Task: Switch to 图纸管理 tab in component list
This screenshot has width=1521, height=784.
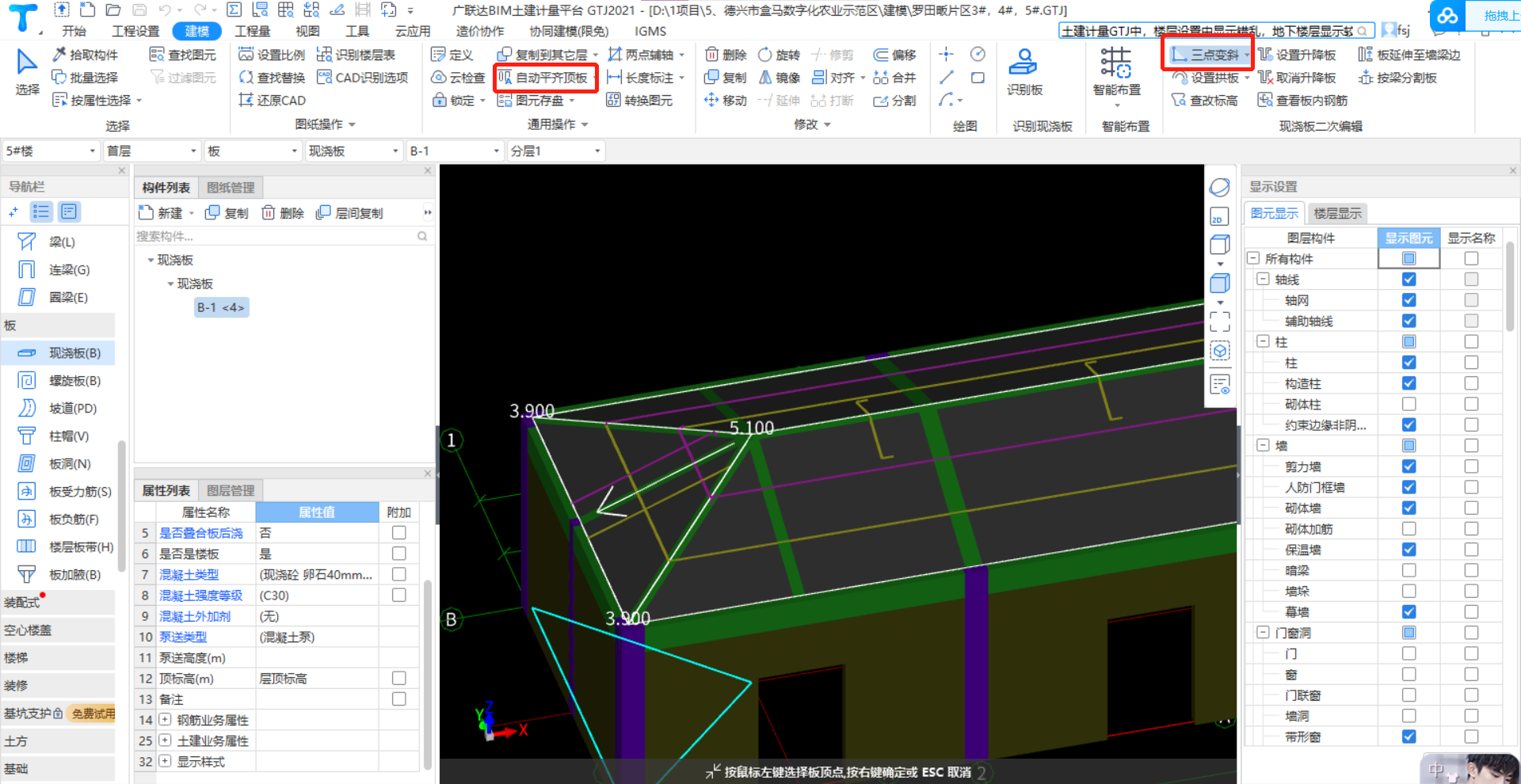Action: click(x=231, y=188)
